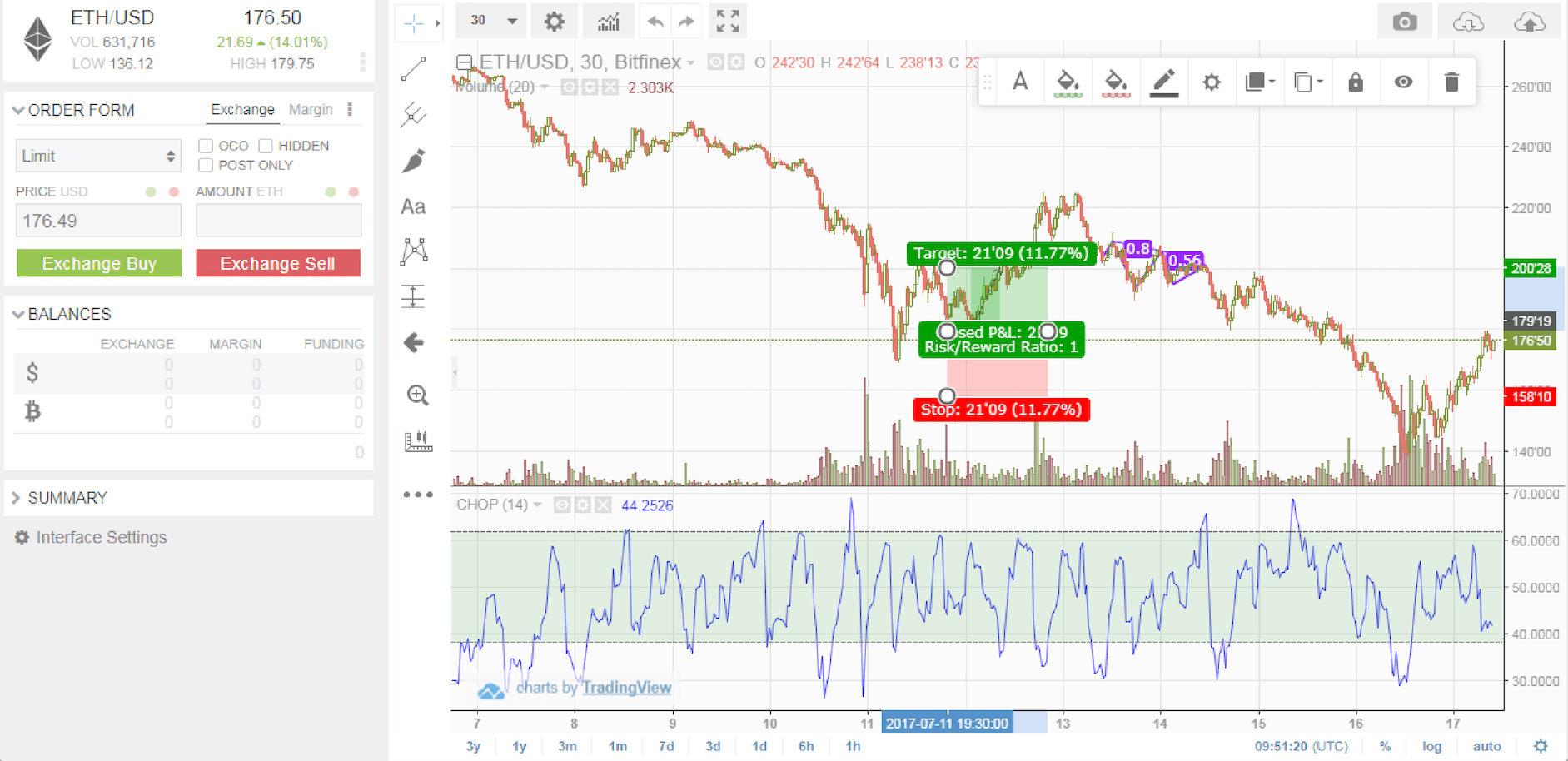
Task: Click the Exchange Sell button
Action: (278, 263)
